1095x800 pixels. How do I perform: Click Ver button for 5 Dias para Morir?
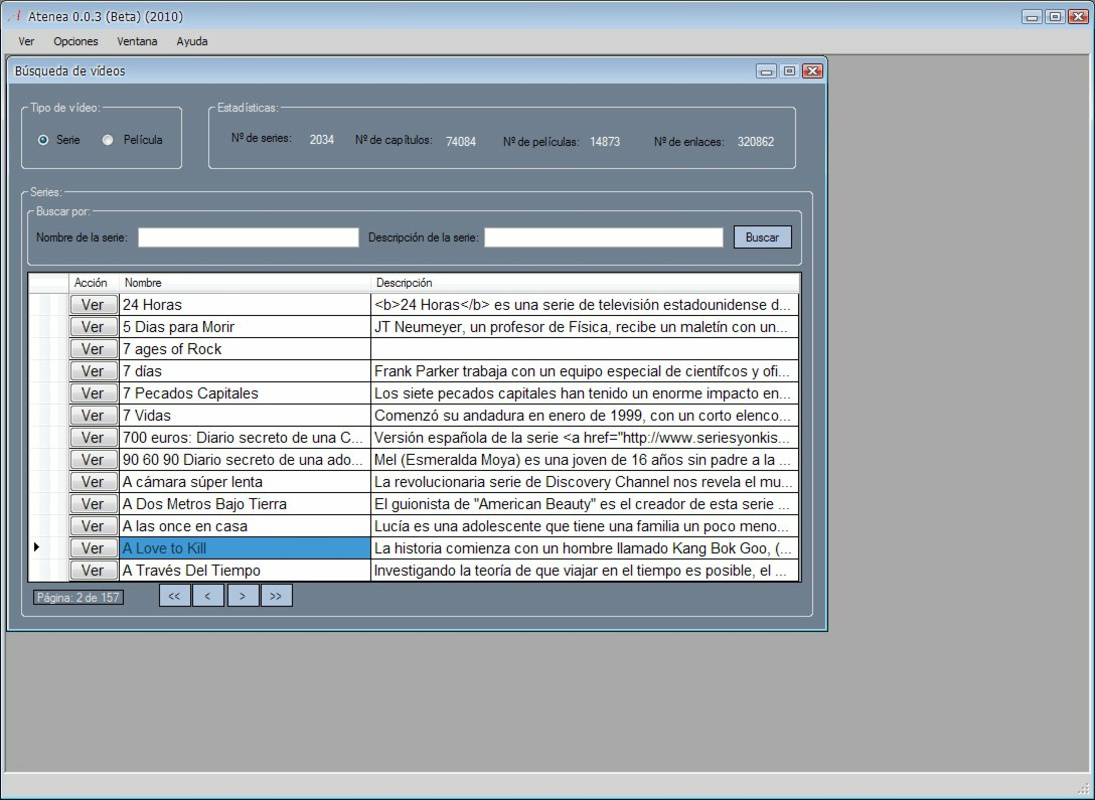point(94,327)
